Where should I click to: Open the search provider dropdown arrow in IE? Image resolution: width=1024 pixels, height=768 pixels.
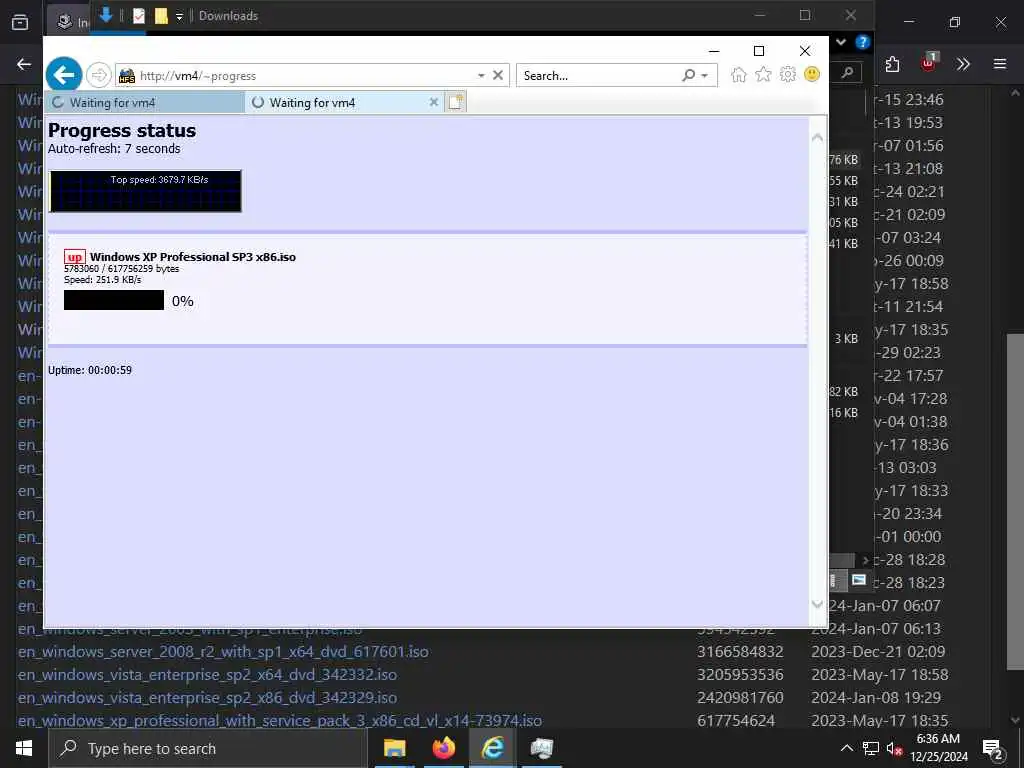coord(705,76)
